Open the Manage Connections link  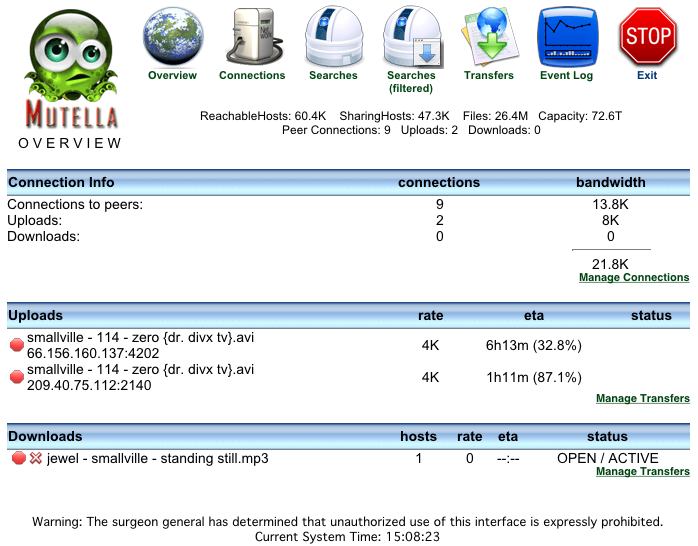[634, 277]
